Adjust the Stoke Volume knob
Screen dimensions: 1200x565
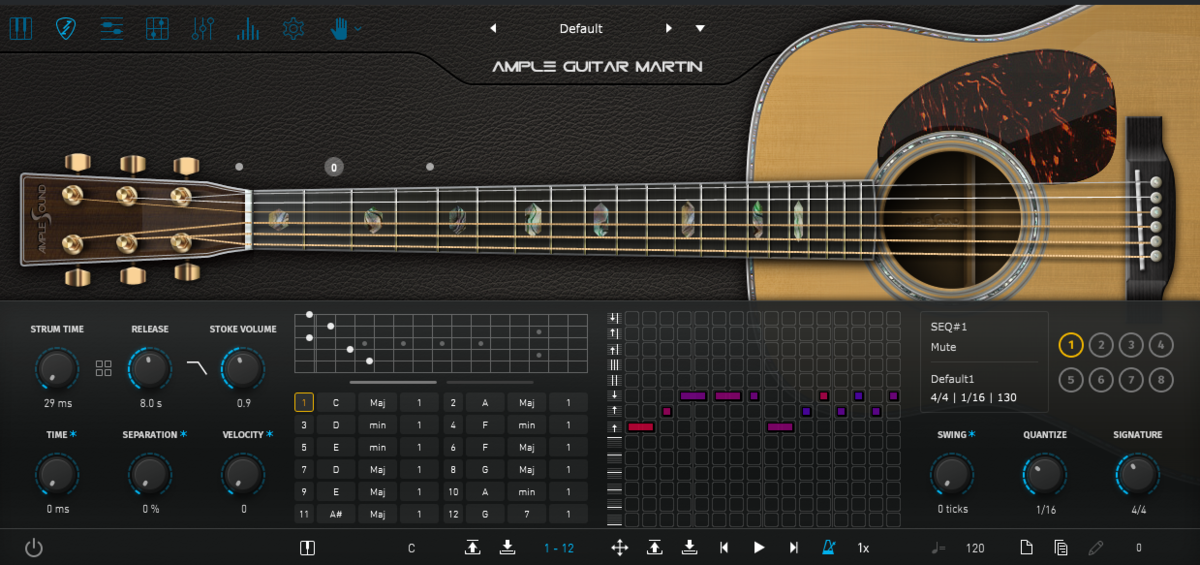(x=243, y=369)
